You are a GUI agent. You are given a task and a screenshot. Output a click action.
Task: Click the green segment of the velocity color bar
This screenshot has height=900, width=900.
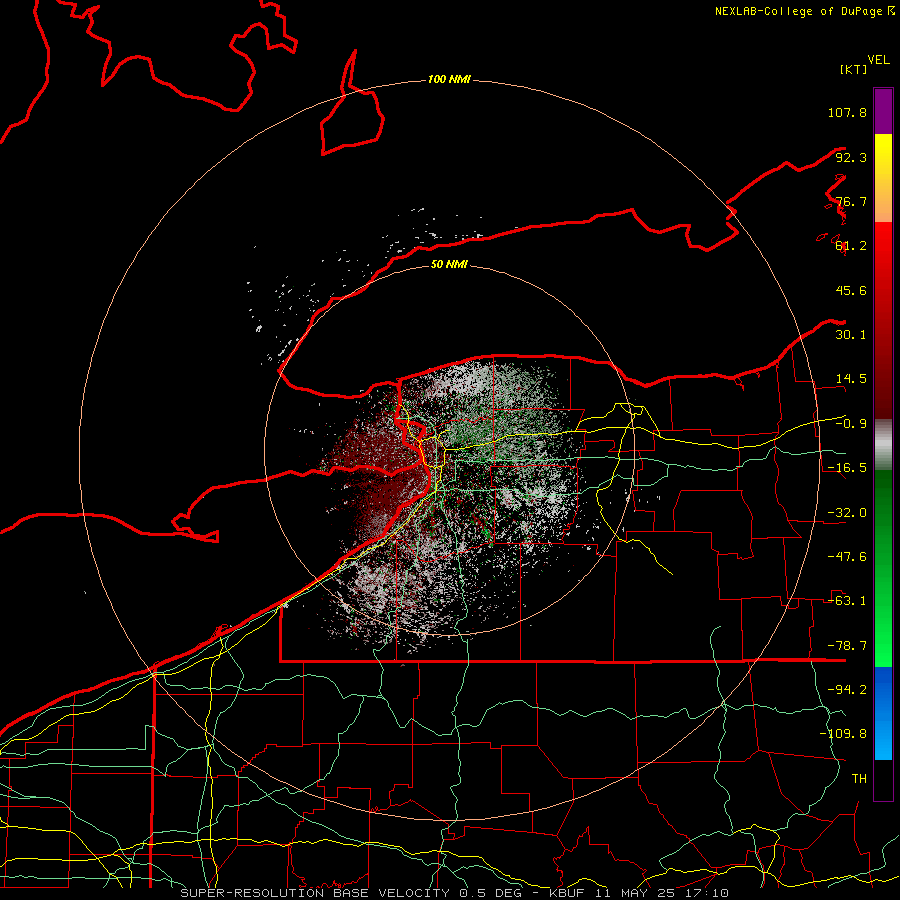883,568
